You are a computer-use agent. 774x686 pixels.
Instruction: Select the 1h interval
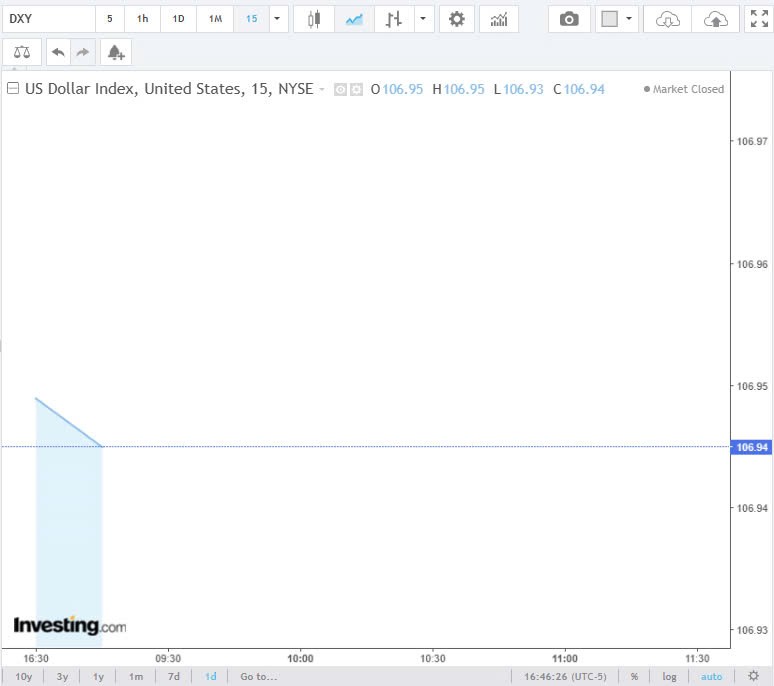tap(143, 19)
